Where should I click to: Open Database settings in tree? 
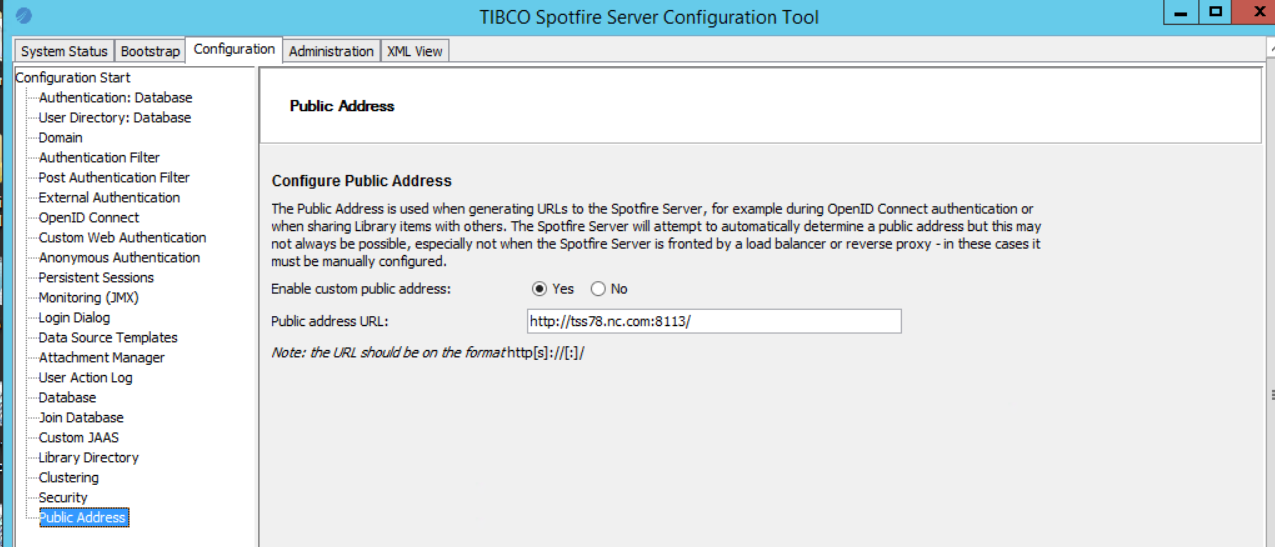click(67, 398)
